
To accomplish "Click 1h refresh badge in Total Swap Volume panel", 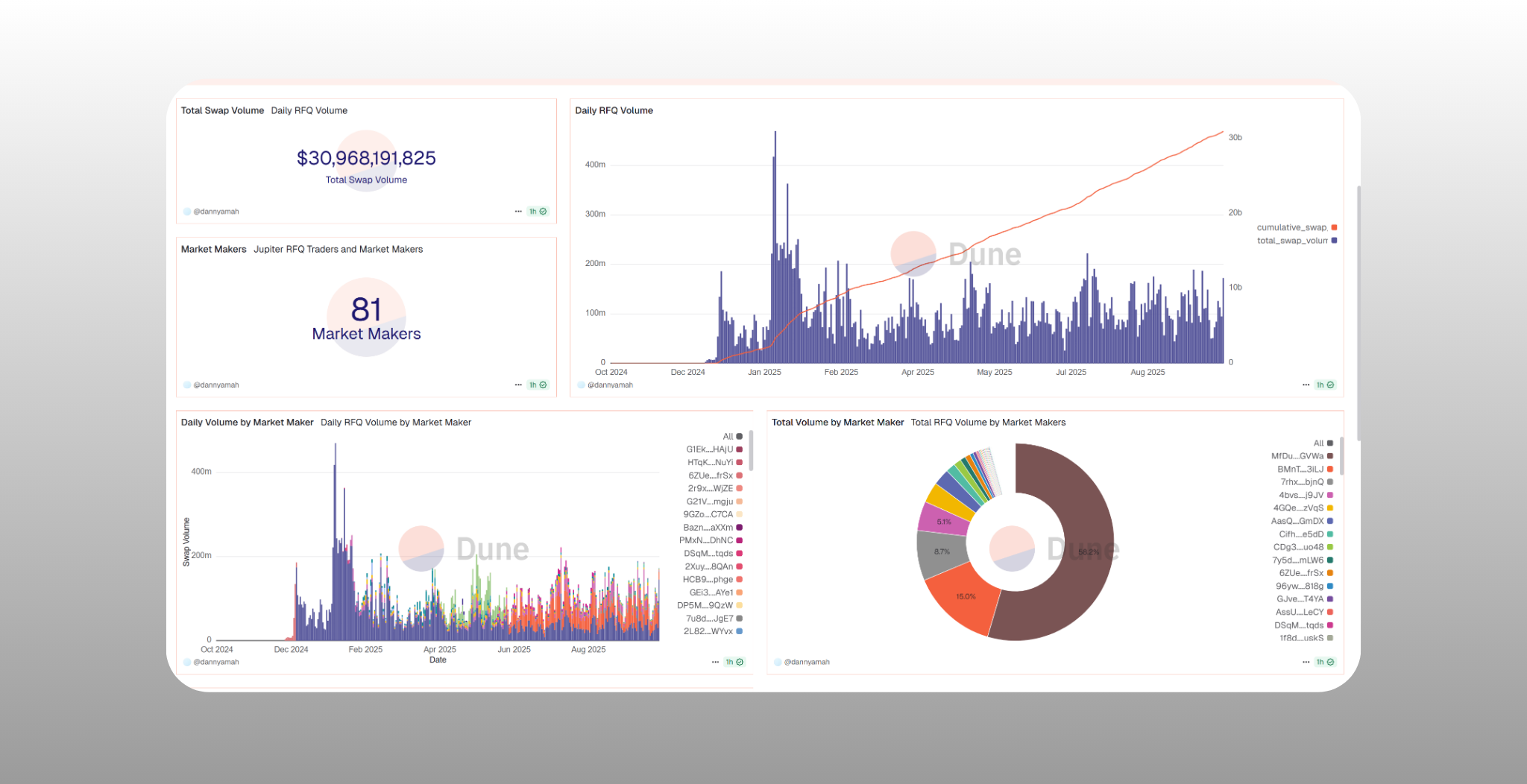I will 538,212.
